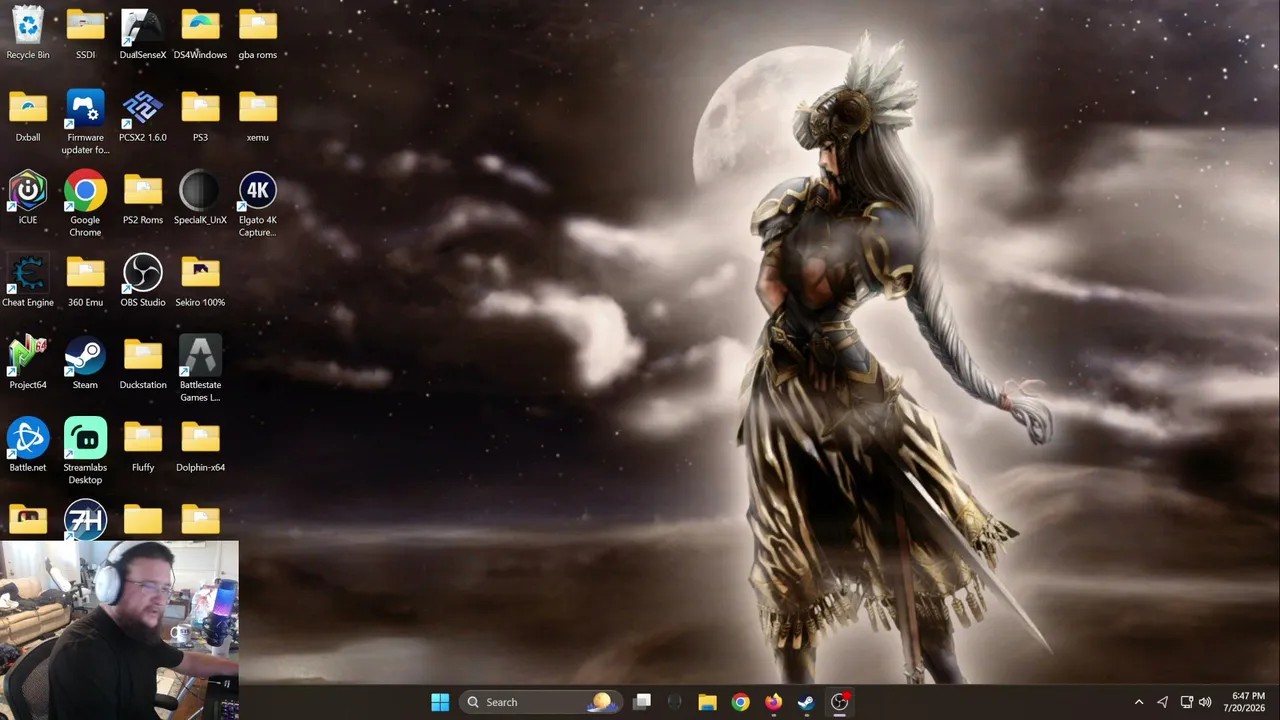Expand the hidden system tray icons chevron
This screenshot has height=720, width=1280.
pos(1138,702)
